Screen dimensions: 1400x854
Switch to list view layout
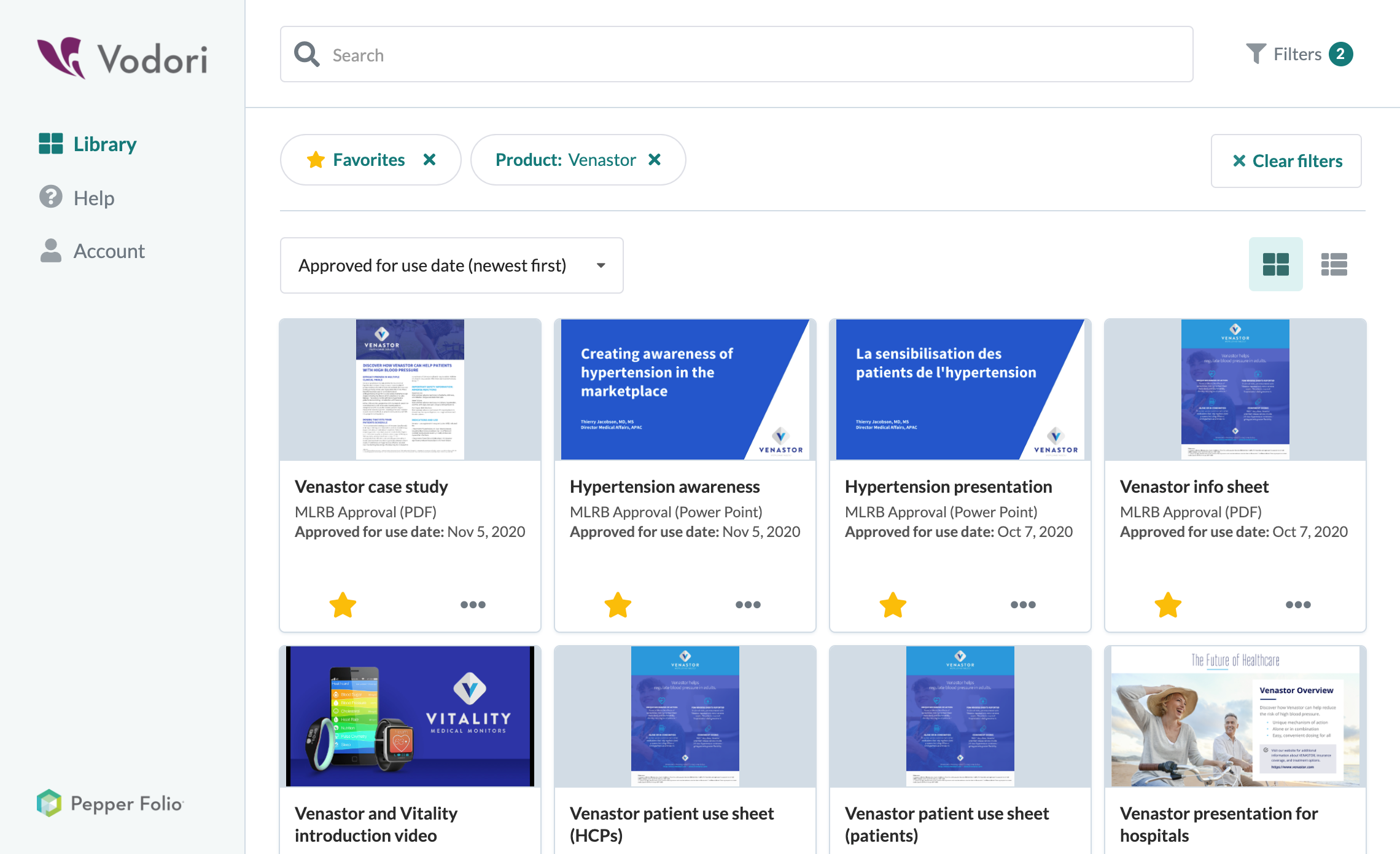click(1334, 265)
